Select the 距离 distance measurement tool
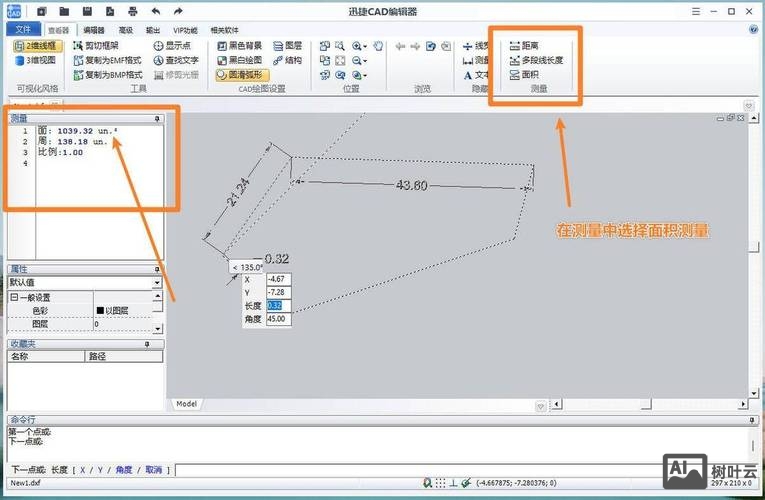The height and width of the screenshot is (500, 765). point(524,46)
